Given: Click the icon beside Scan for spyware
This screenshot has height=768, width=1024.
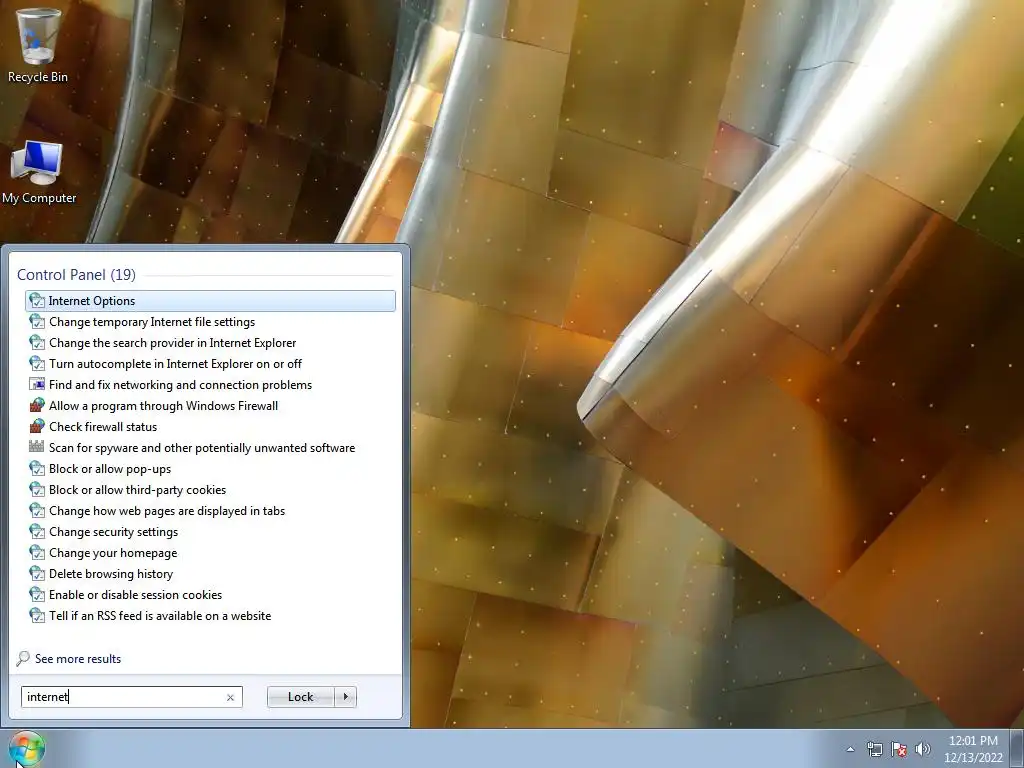Looking at the screenshot, I should click(37, 447).
